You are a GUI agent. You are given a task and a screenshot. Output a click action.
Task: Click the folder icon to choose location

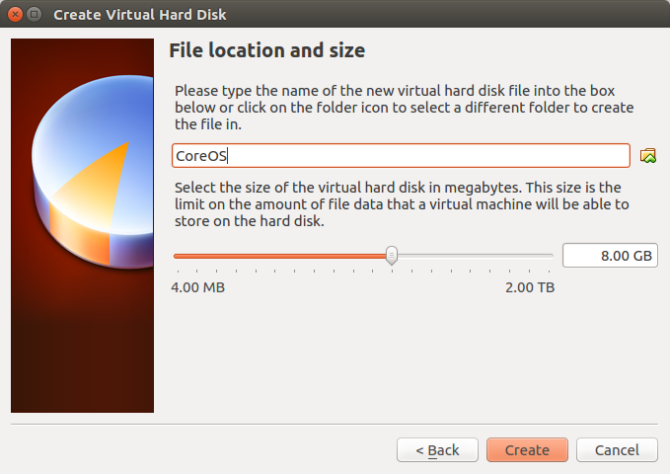(x=648, y=155)
